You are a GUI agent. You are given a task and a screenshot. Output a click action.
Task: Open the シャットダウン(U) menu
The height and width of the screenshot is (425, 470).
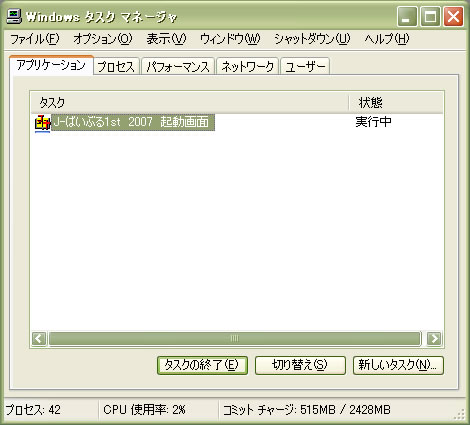tap(312, 39)
